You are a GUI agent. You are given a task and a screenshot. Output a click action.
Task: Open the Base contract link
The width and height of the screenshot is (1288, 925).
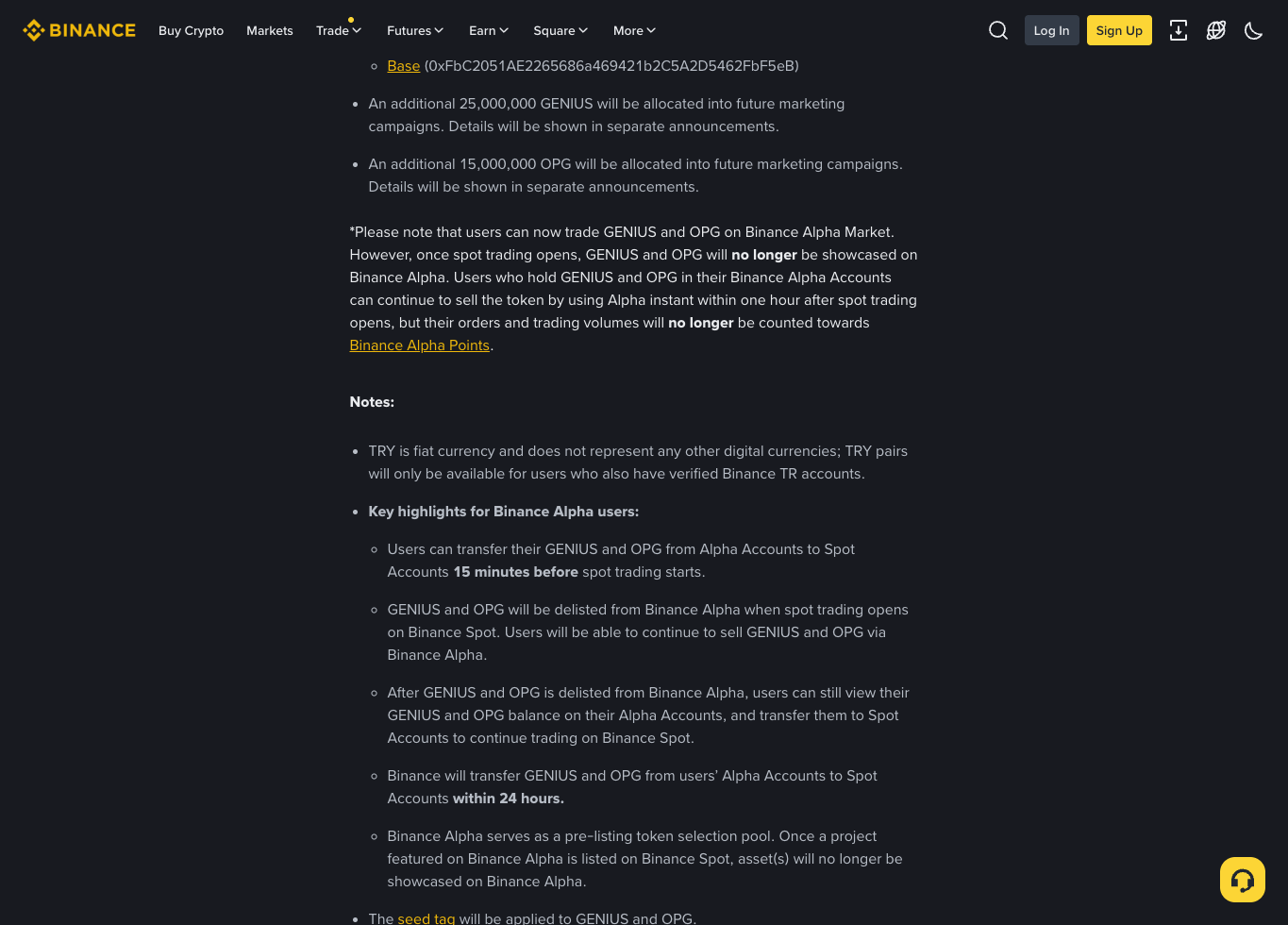point(404,66)
